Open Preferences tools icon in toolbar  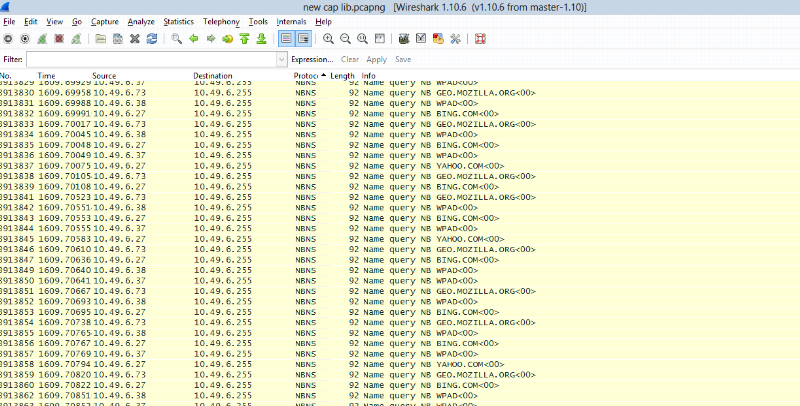455,39
